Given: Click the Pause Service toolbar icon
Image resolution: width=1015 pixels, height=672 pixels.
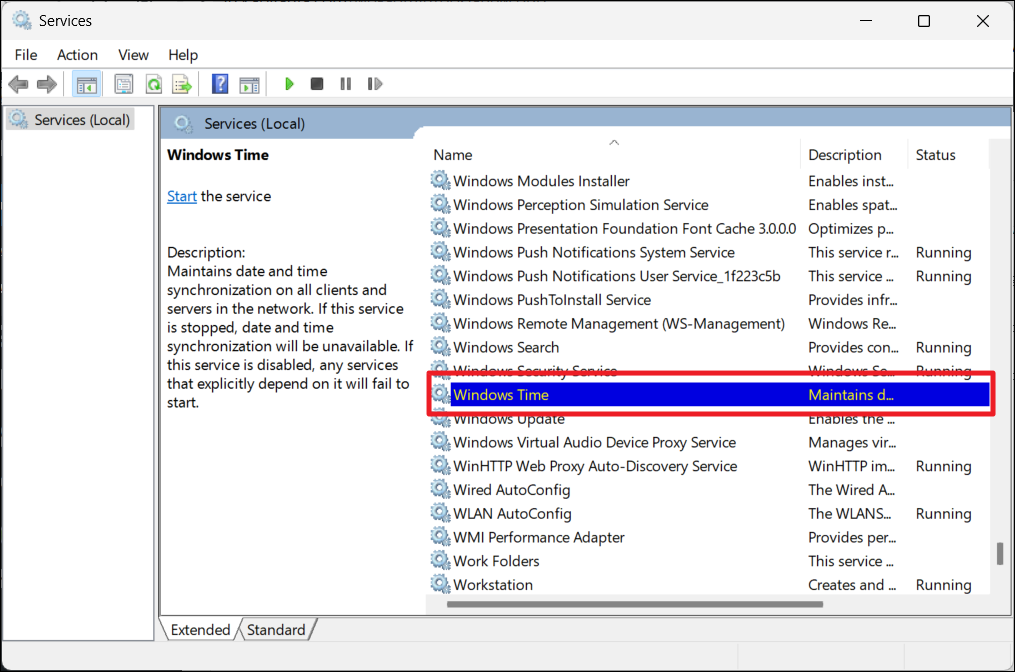Looking at the screenshot, I should point(346,84).
